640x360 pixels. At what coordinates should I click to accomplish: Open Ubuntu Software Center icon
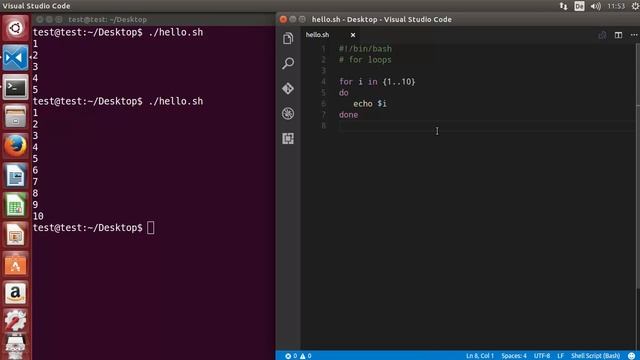tap(16, 264)
